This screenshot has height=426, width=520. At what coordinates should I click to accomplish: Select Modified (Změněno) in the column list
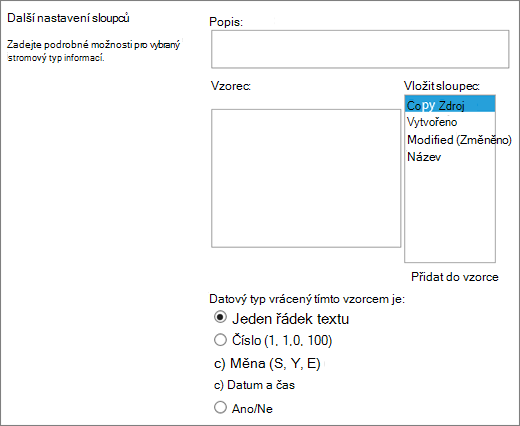pos(459,139)
